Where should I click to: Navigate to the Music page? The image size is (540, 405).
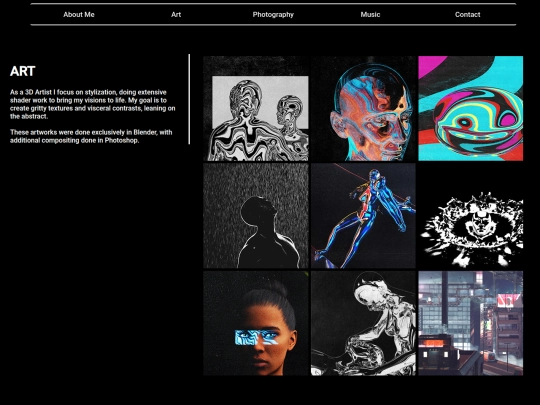[370, 14]
